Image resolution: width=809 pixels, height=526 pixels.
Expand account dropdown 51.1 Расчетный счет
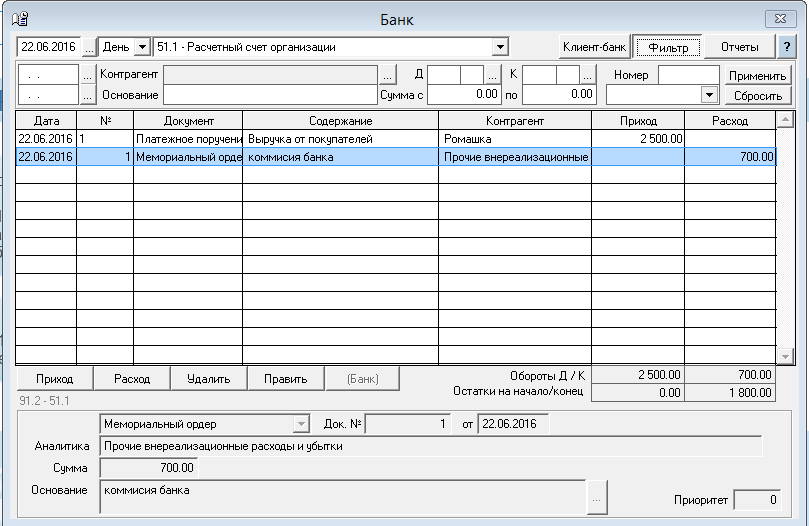coord(499,47)
